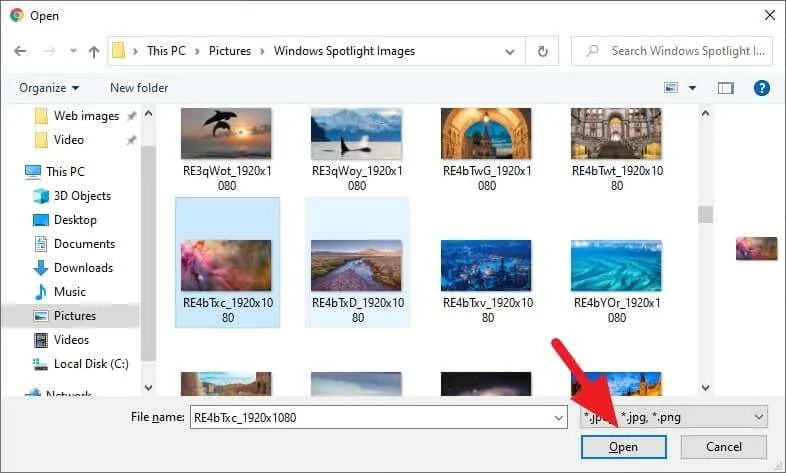Click the file list scrollbar thumb

(x=705, y=214)
